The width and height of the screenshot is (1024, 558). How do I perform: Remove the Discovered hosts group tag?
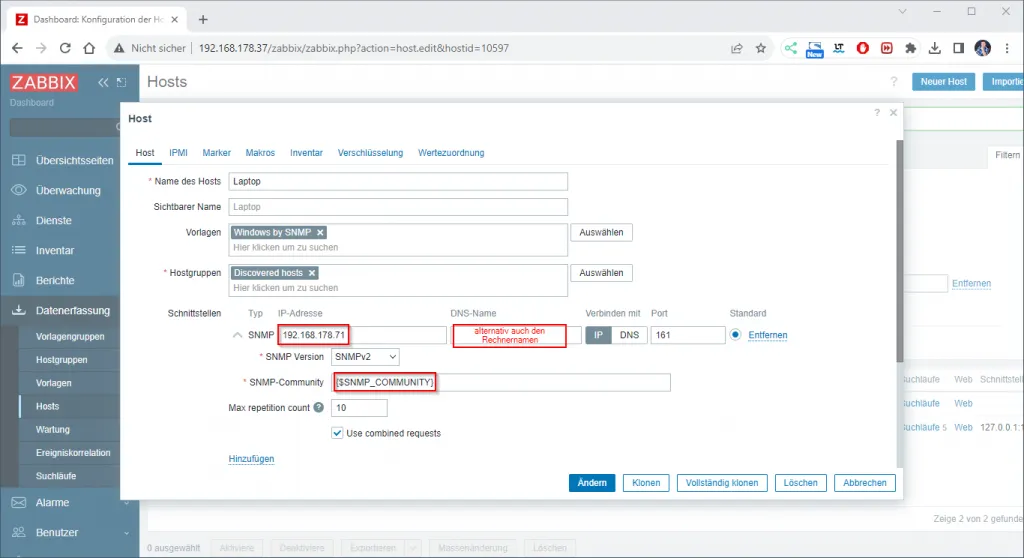(x=312, y=273)
